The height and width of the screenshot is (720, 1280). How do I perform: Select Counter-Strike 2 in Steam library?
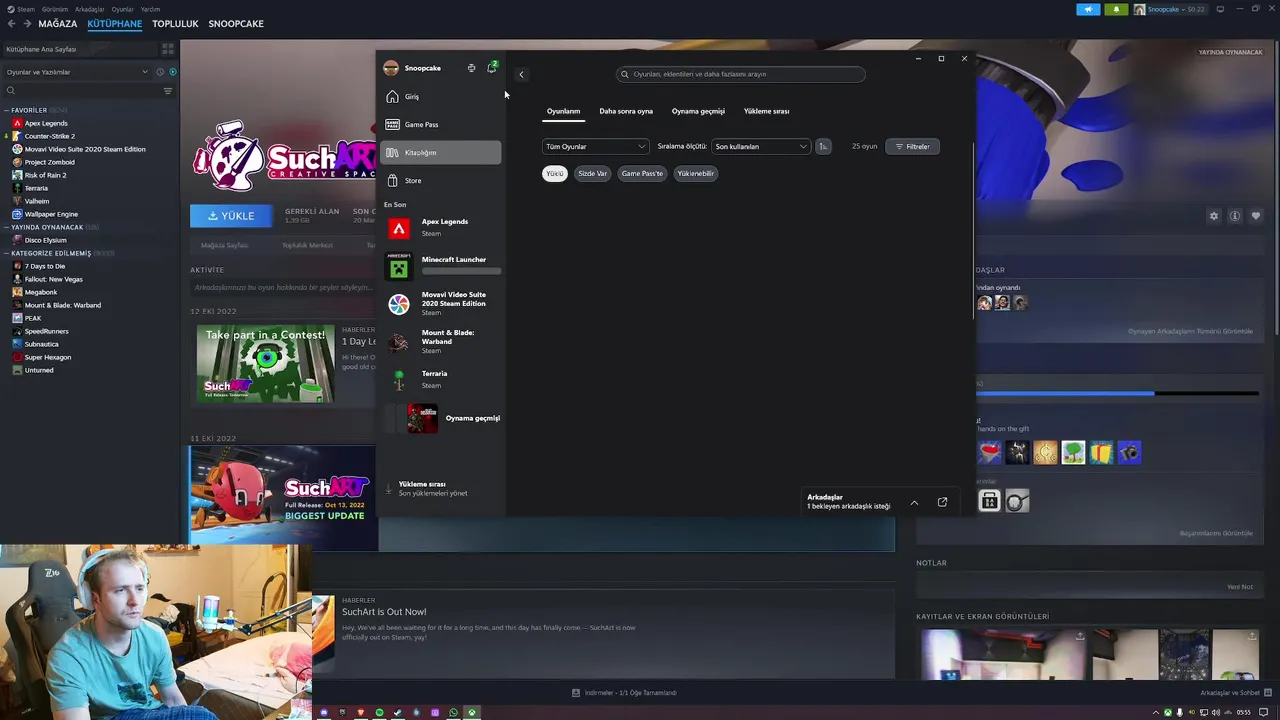(x=50, y=136)
